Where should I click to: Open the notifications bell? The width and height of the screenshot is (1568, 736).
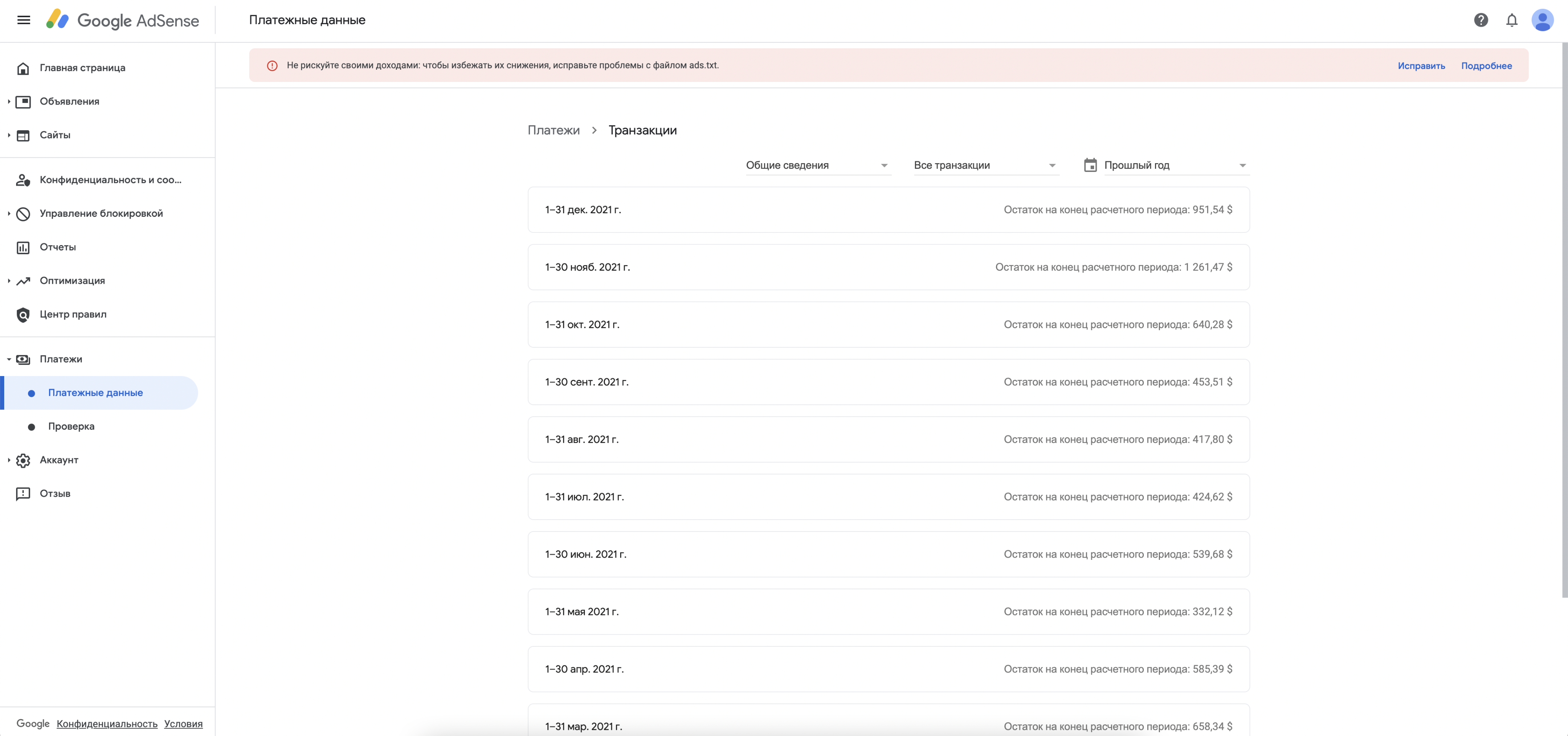[x=1511, y=20]
